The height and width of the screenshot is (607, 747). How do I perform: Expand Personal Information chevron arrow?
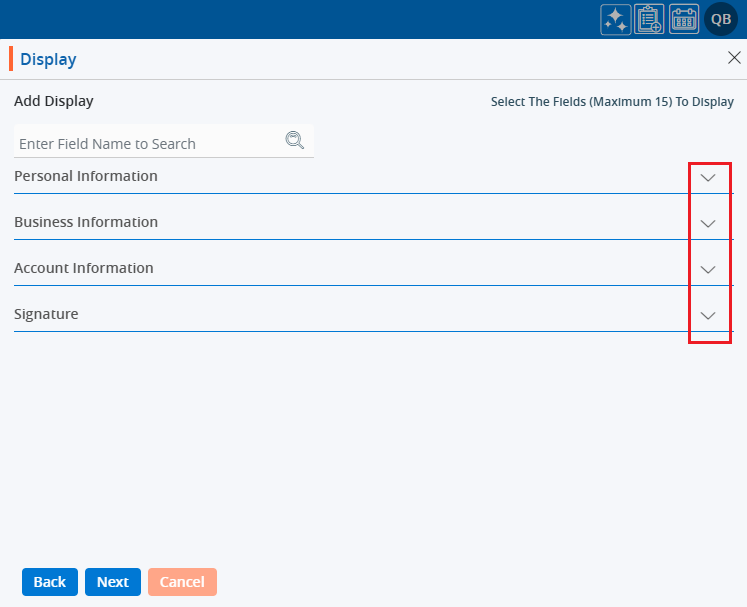[709, 177]
